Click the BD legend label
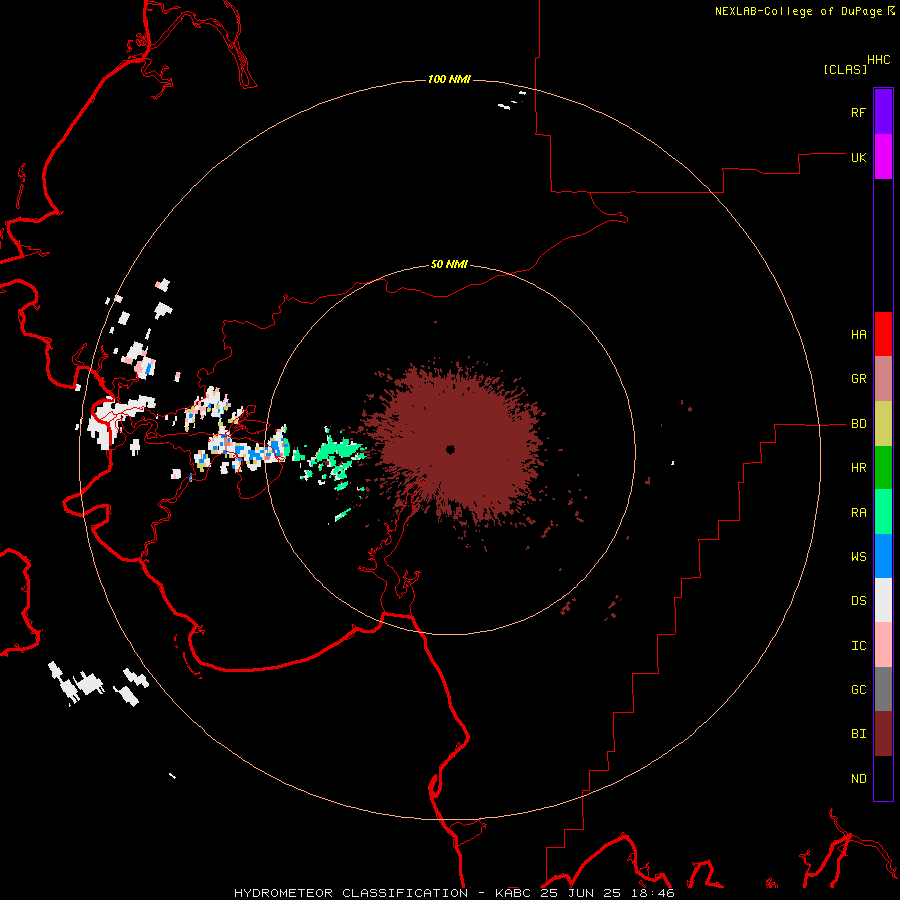The height and width of the screenshot is (900, 900). 858,424
